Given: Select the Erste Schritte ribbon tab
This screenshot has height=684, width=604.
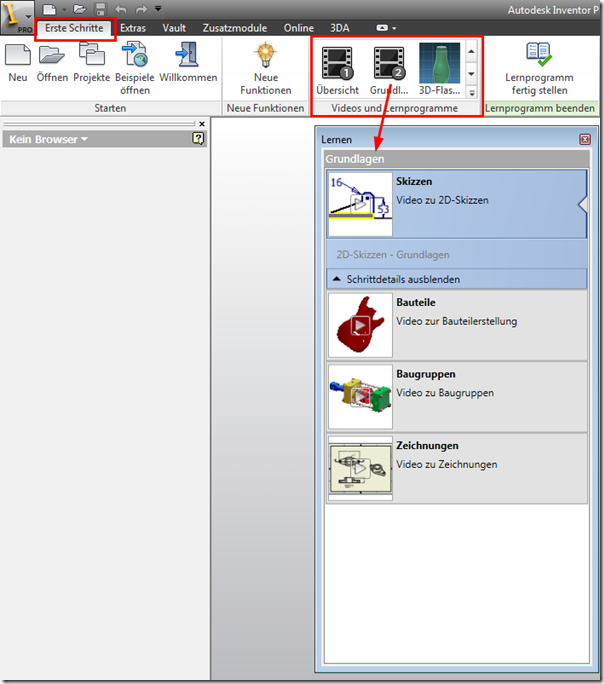Looking at the screenshot, I should (75, 28).
